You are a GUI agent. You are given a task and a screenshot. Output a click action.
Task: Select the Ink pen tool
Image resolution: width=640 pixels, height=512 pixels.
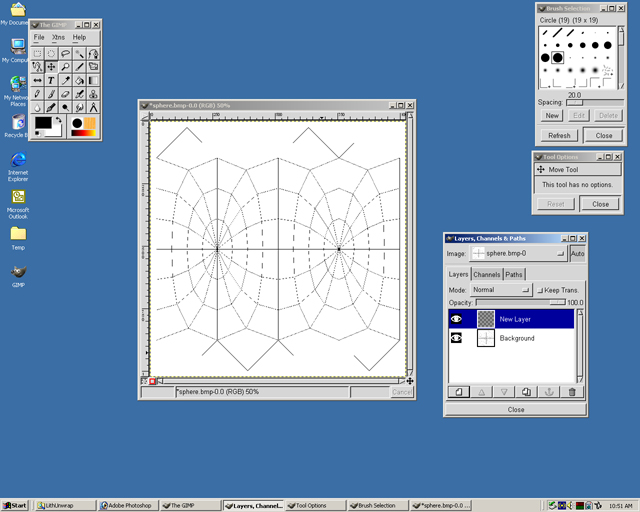point(51,107)
